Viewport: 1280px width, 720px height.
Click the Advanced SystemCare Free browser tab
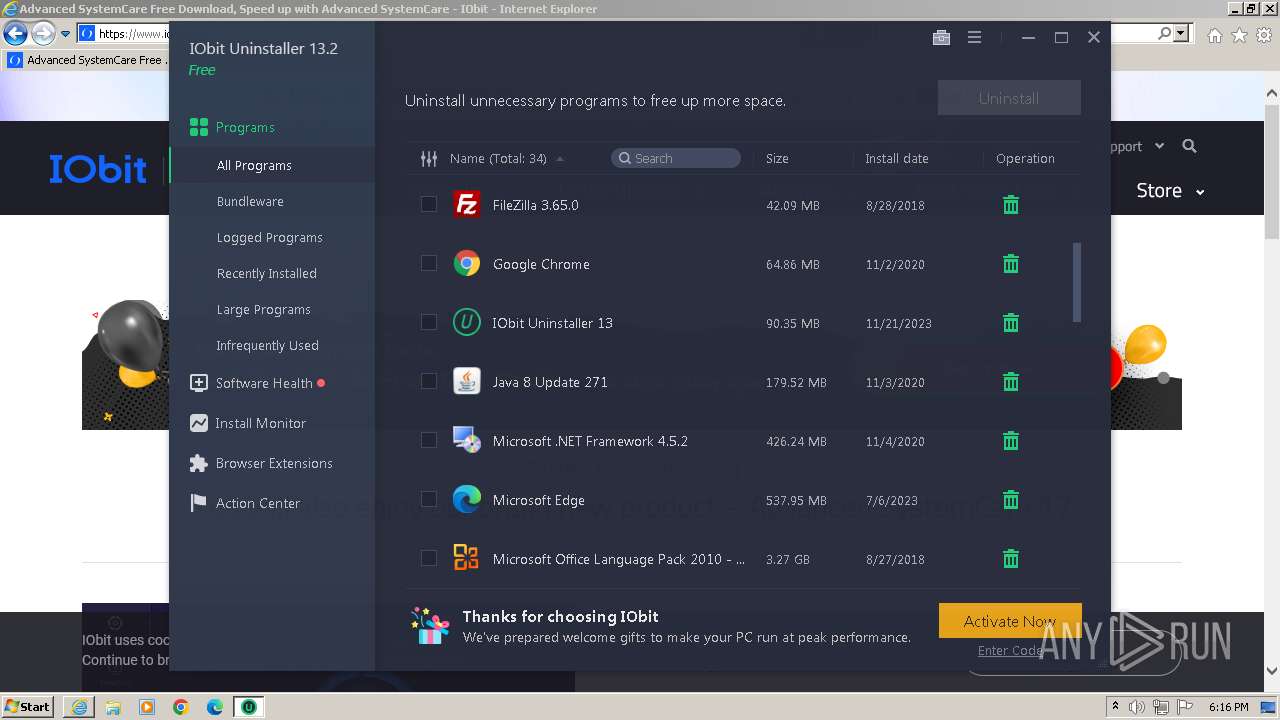coord(86,60)
